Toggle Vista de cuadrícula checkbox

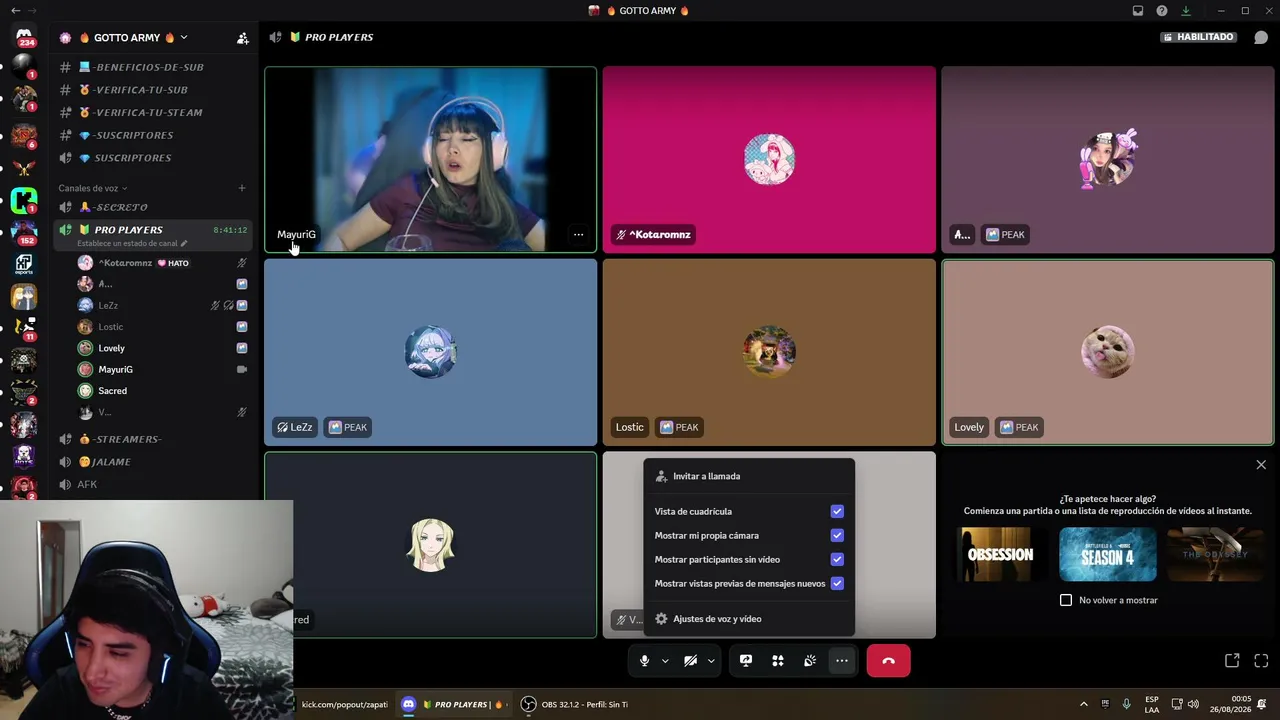point(837,511)
